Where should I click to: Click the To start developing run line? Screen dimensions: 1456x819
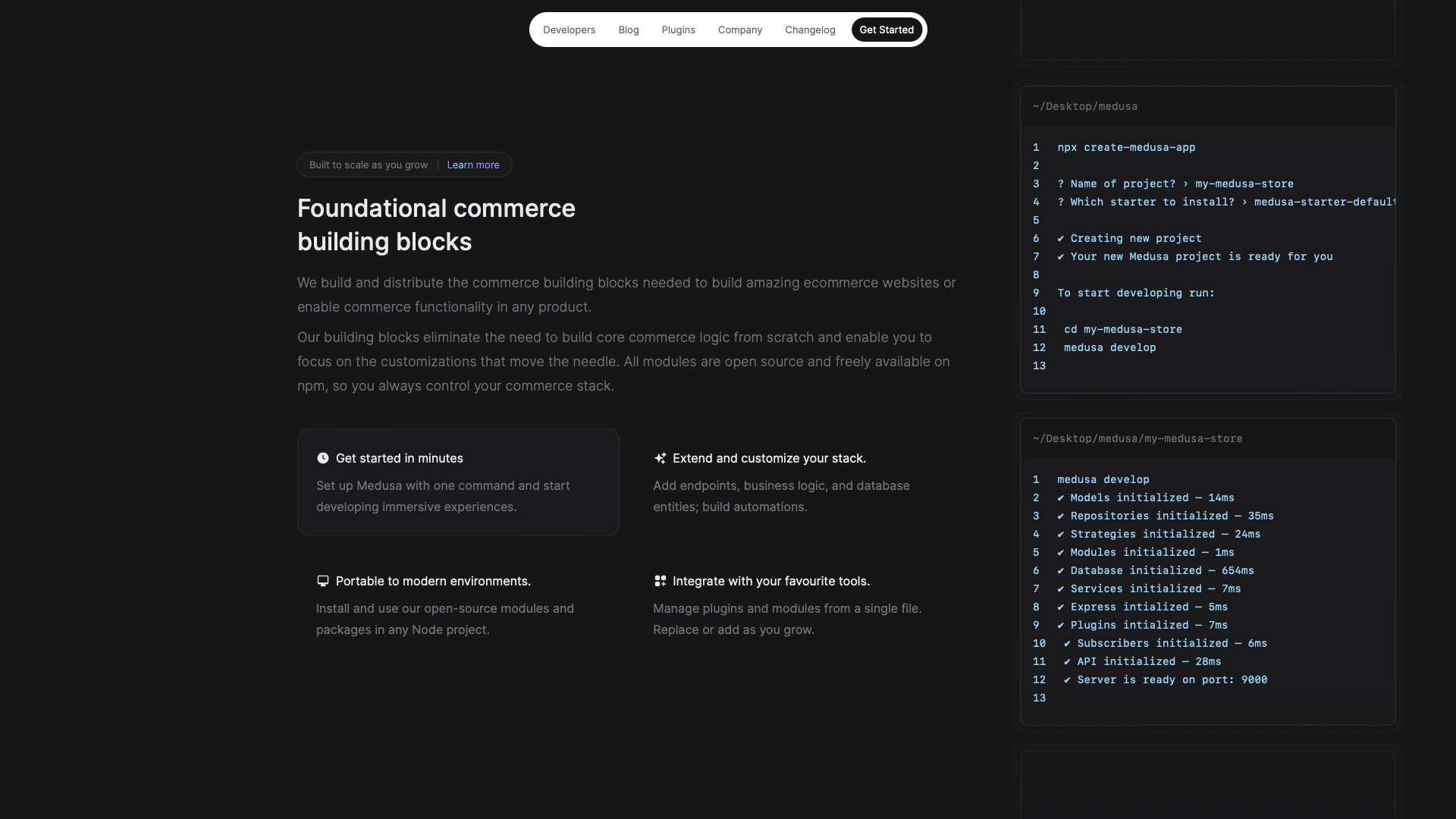(1136, 293)
